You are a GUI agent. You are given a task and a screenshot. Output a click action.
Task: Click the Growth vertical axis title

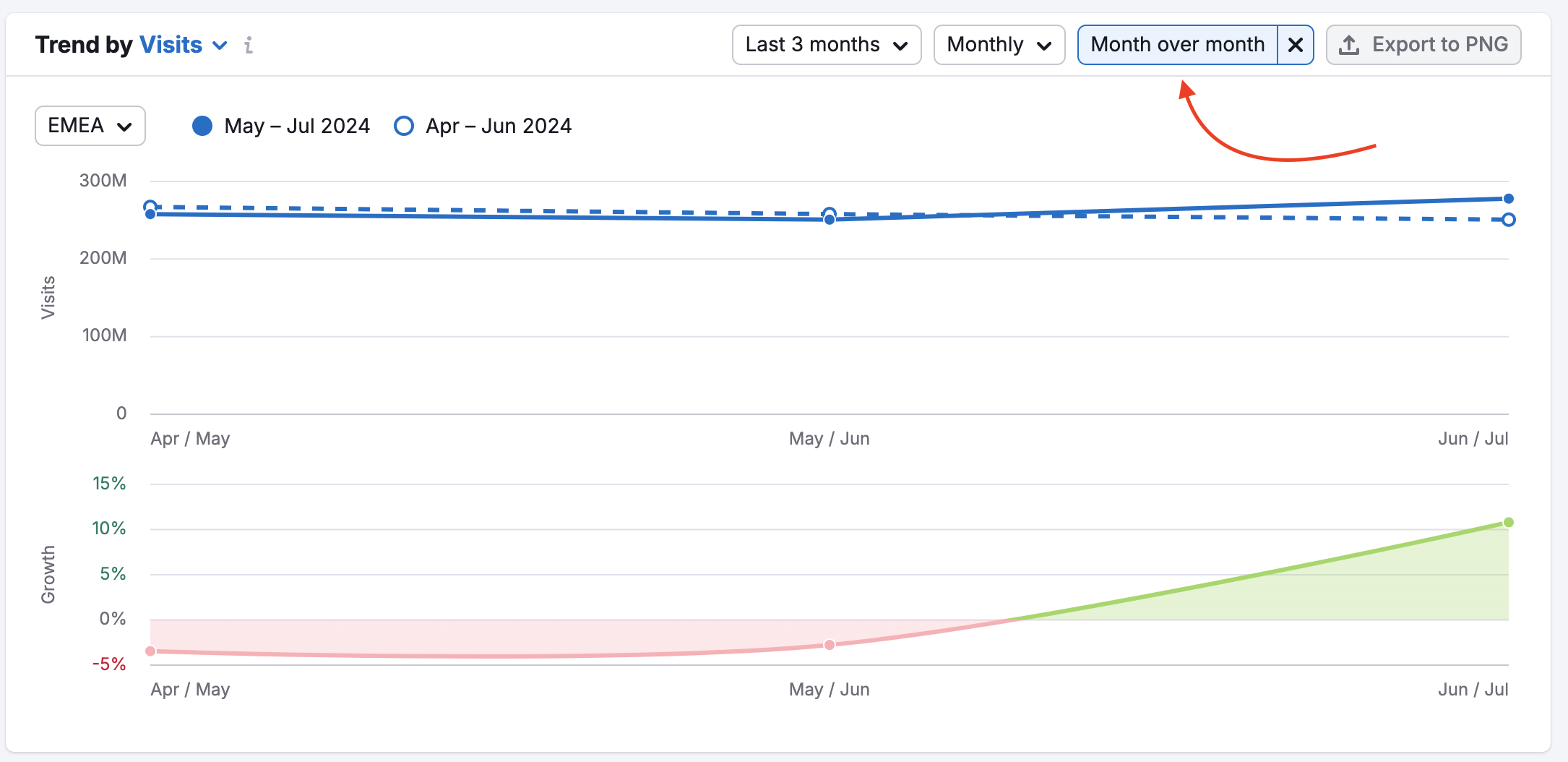(48, 575)
